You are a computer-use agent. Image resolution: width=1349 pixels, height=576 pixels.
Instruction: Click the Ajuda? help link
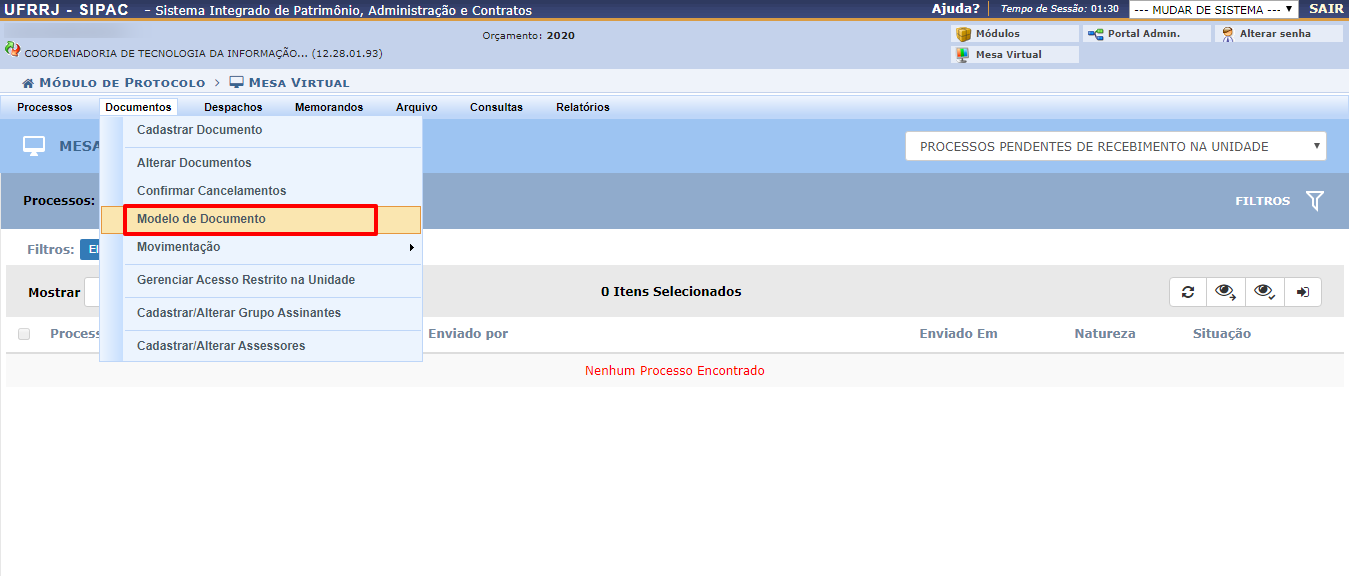coord(955,9)
